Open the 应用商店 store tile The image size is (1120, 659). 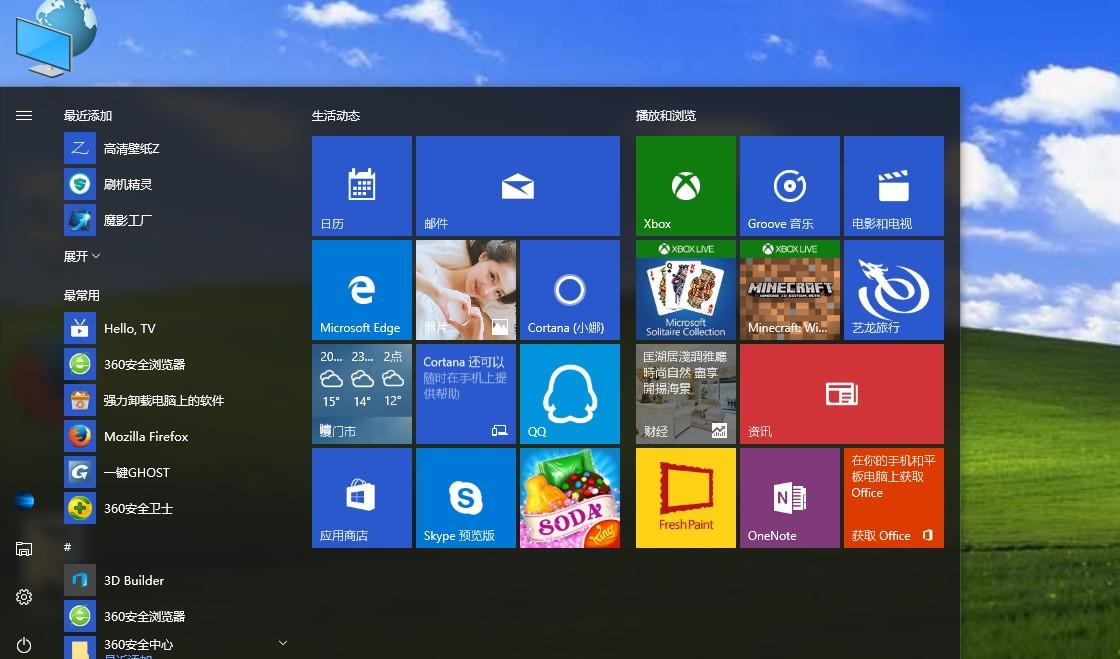click(x=362, y=498)
